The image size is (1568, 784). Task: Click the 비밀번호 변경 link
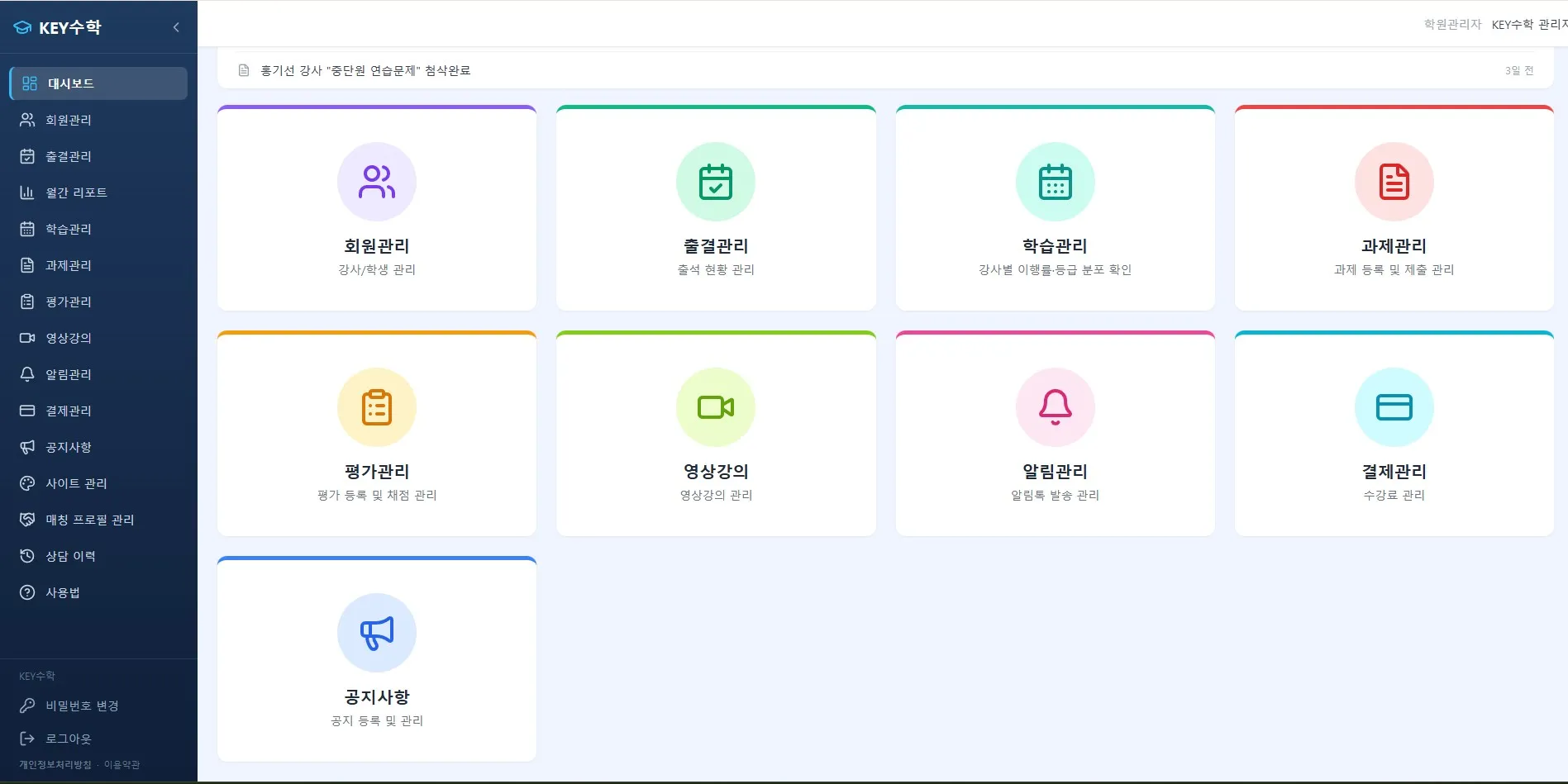82,706
